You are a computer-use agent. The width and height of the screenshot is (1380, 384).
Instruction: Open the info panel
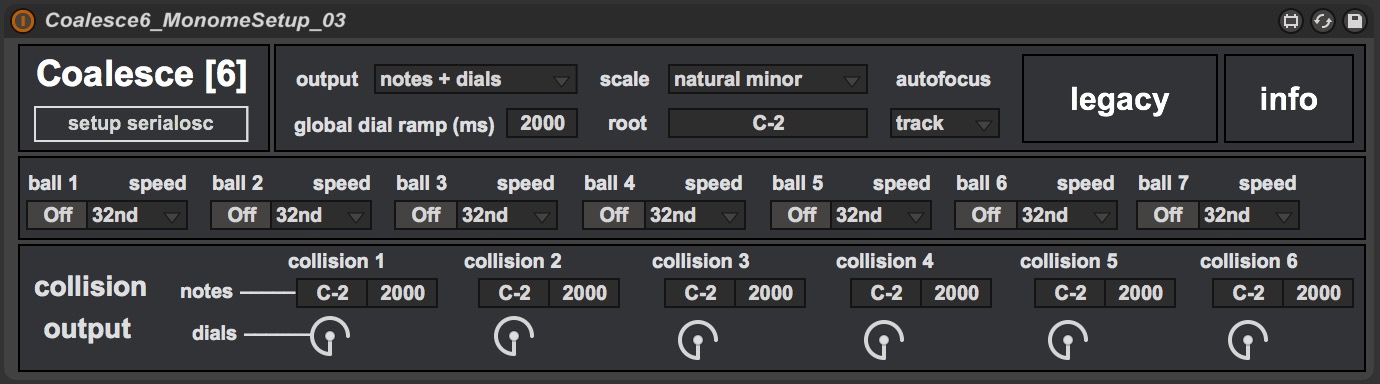[1288, 98]
